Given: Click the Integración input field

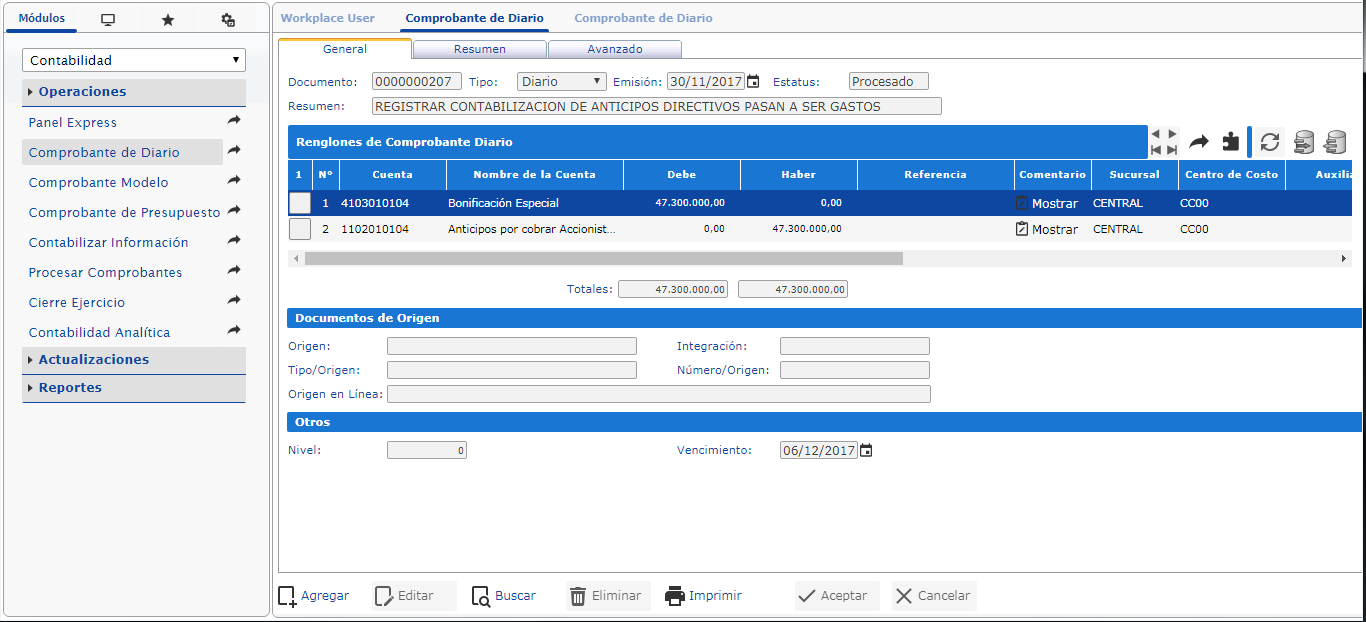Looking at the screenshot, I should coord(855,346).
